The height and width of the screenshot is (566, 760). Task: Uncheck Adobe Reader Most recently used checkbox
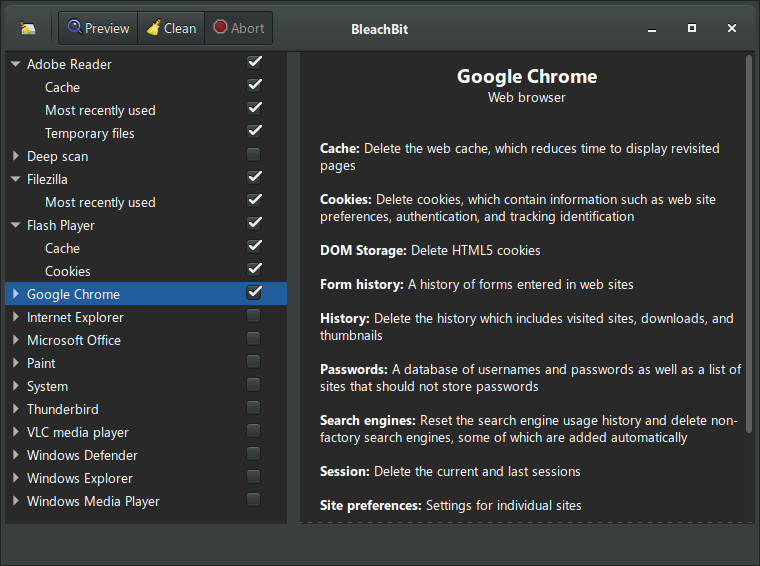pyautogui.click(x=254, y=108)
